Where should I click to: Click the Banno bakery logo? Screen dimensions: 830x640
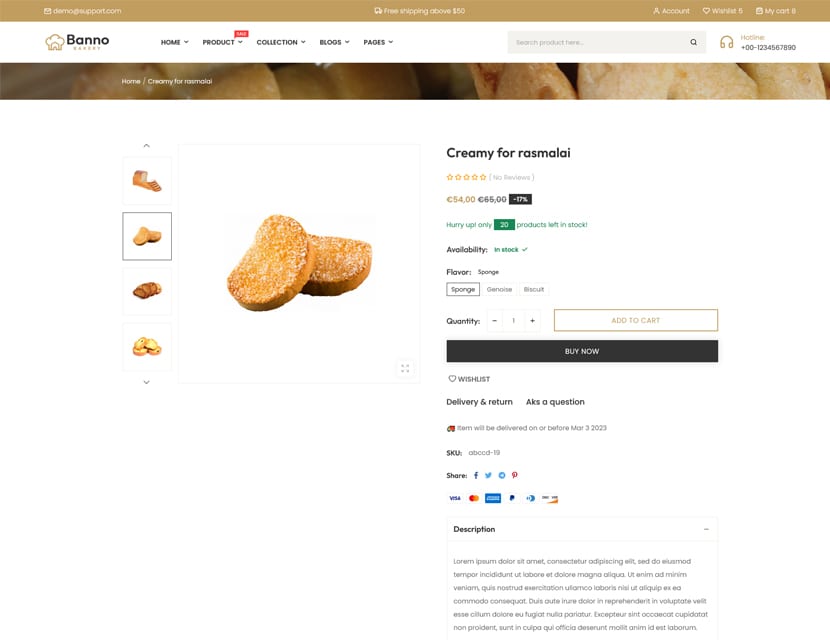(77, 42)
